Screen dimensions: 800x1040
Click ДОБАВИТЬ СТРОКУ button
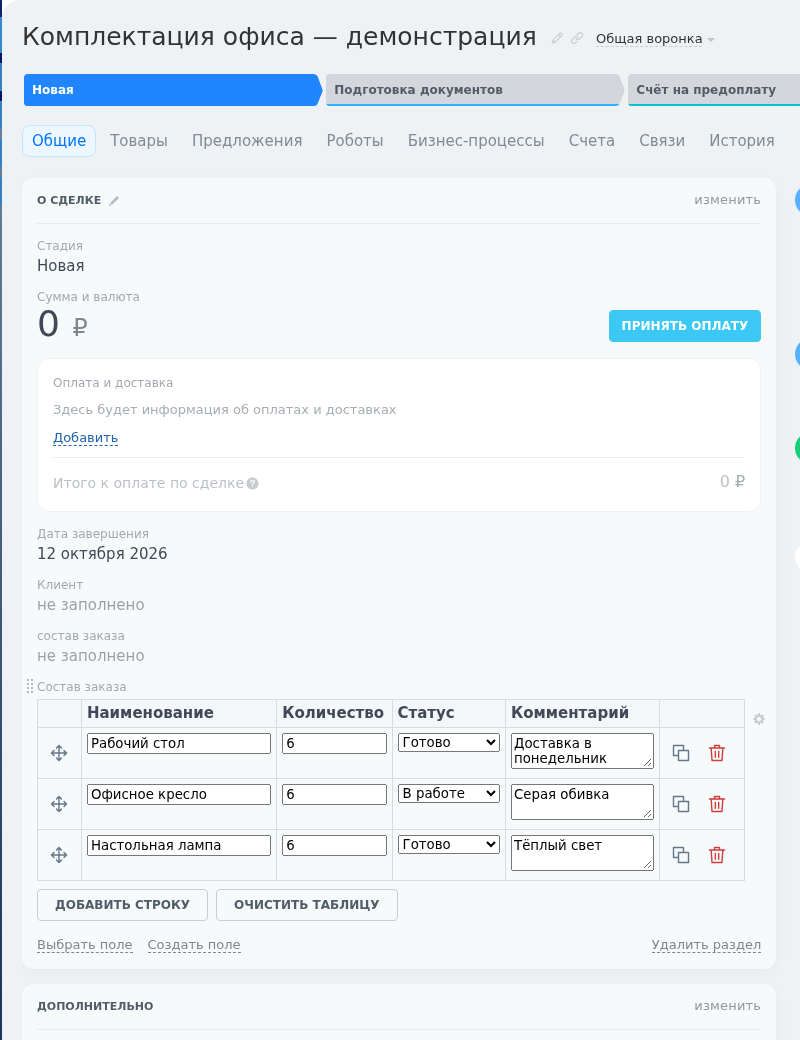(x=122, y=905)
